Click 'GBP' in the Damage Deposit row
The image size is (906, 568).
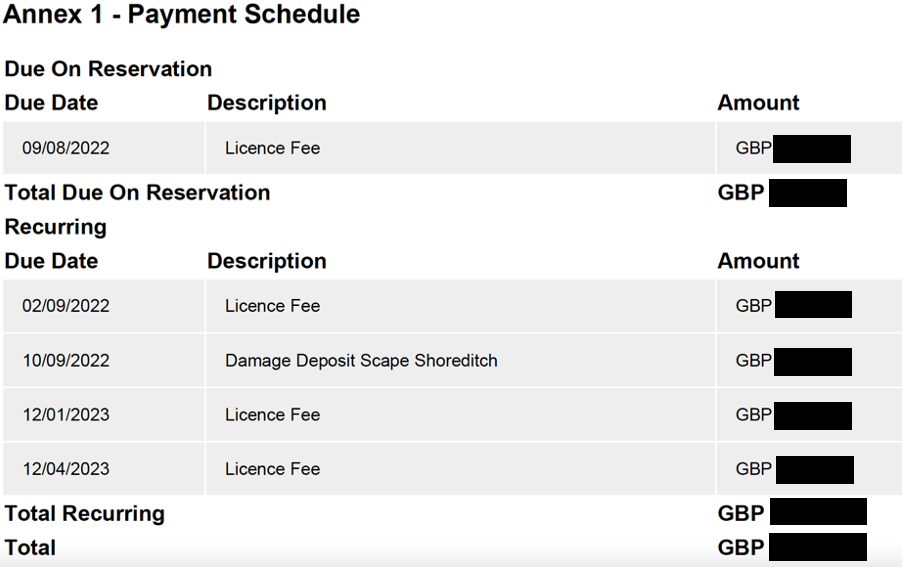point(753,361)
